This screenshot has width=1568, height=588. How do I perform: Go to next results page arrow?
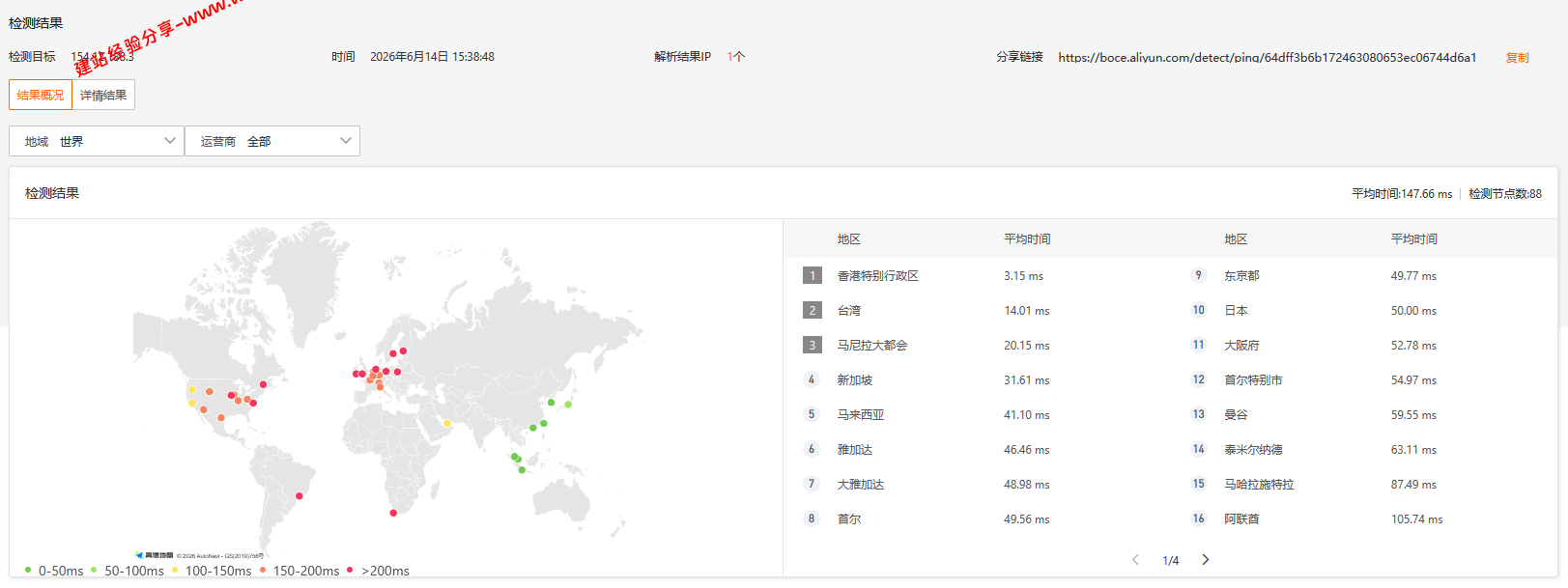point(1206,560)
